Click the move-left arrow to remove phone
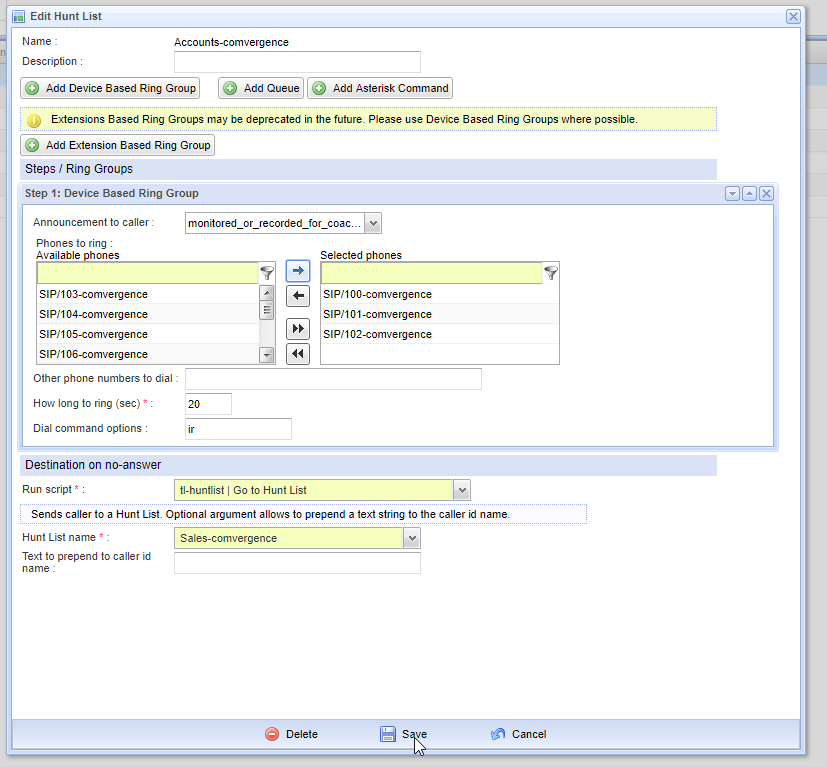 297,296
